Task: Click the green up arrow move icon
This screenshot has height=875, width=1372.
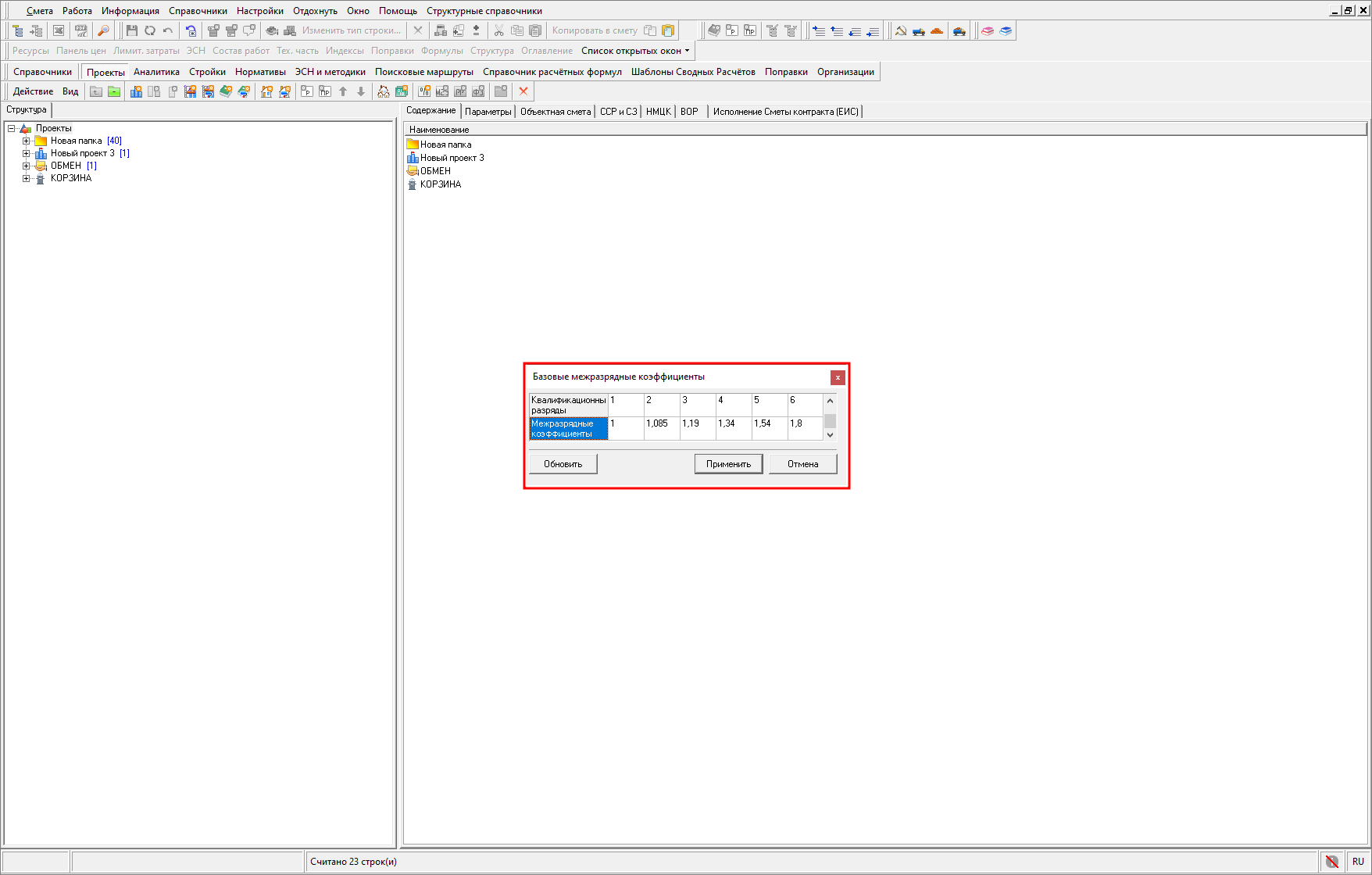Action: [x=343, y=91]
